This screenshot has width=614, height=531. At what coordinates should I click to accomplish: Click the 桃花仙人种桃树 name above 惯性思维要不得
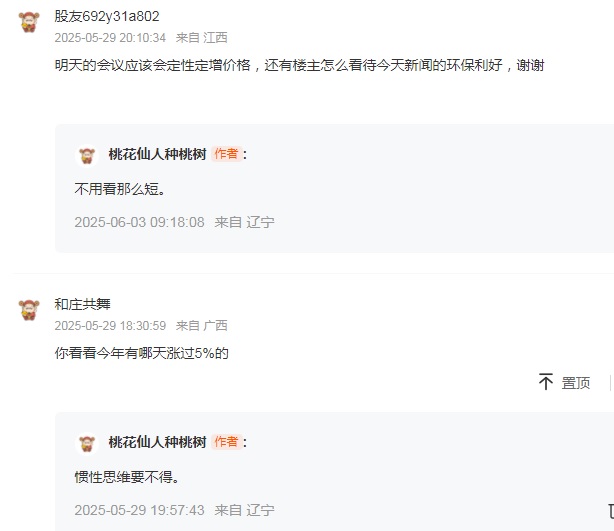click(157, 442)
